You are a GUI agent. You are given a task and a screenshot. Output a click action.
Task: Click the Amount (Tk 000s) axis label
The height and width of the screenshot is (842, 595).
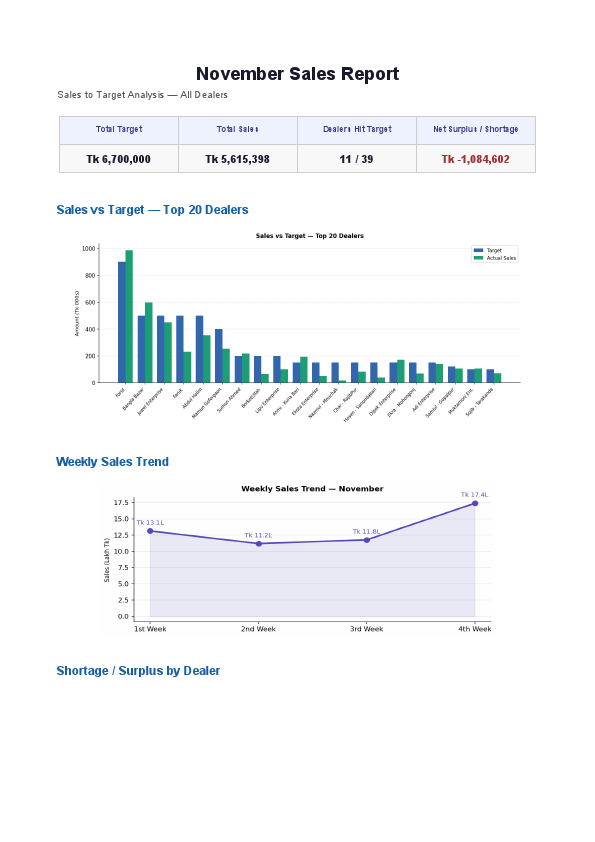[77, 314]
